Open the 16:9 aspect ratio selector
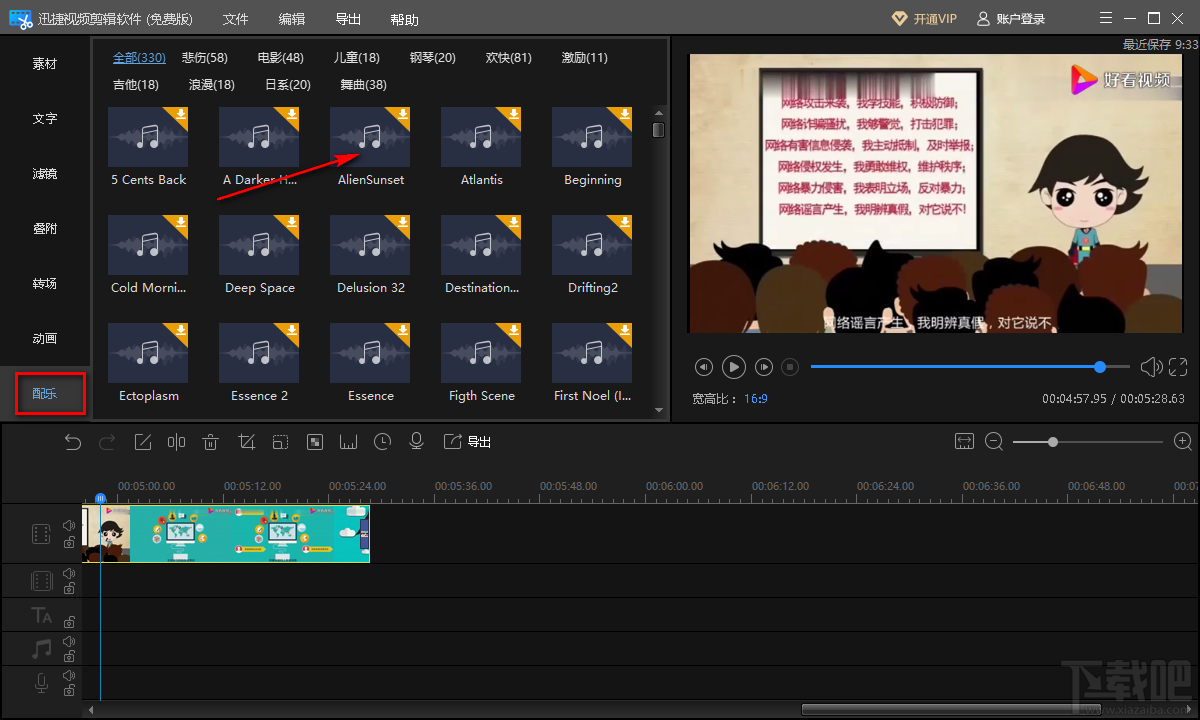This screenshot has height=720, width=1200. pyautogui.click(x=755, y=398)
